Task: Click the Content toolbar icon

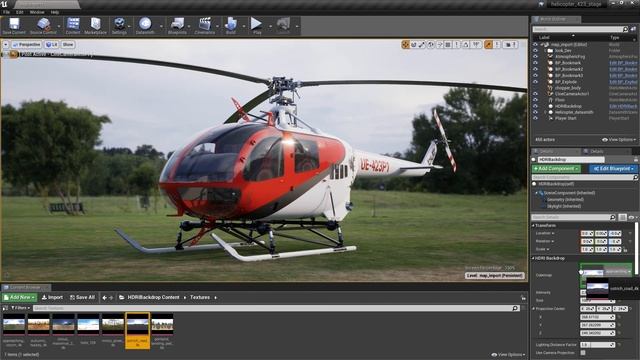Action: pos(73,25)
